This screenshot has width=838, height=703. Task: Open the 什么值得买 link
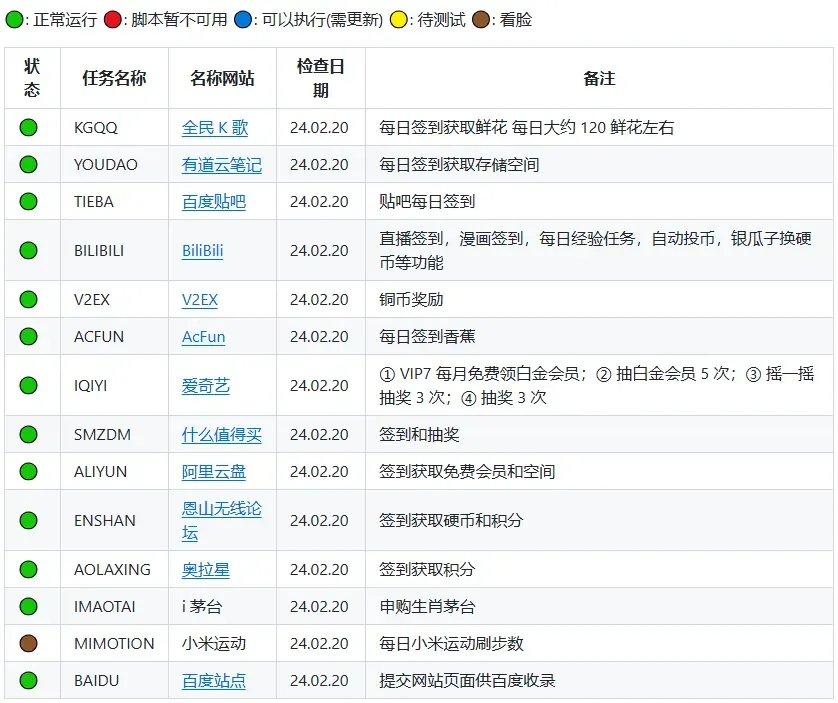tap(221, 434)
